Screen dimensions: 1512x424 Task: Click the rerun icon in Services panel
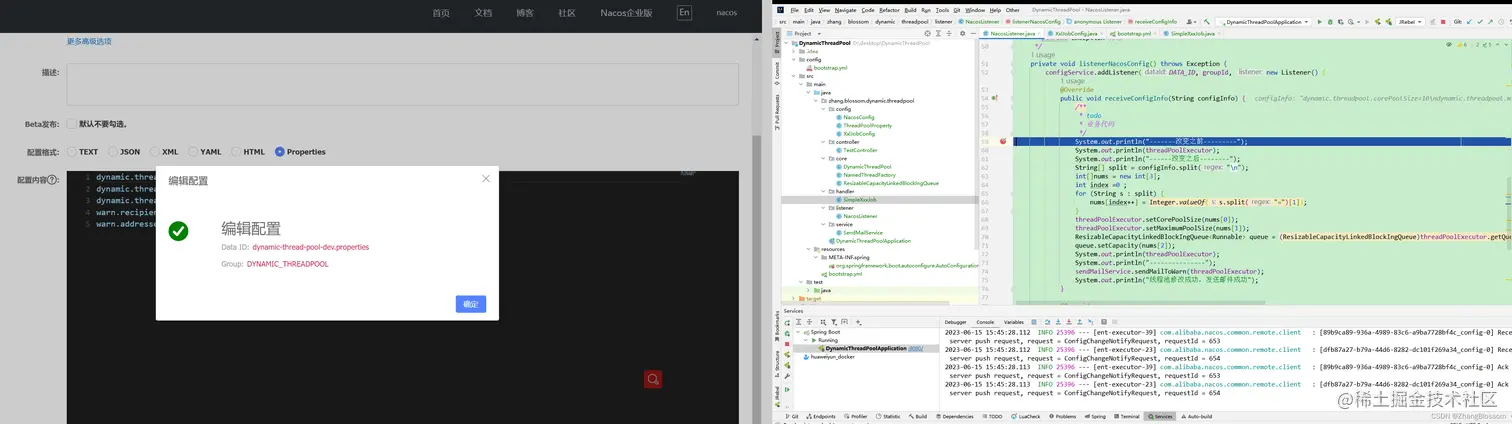coord(787,323)
